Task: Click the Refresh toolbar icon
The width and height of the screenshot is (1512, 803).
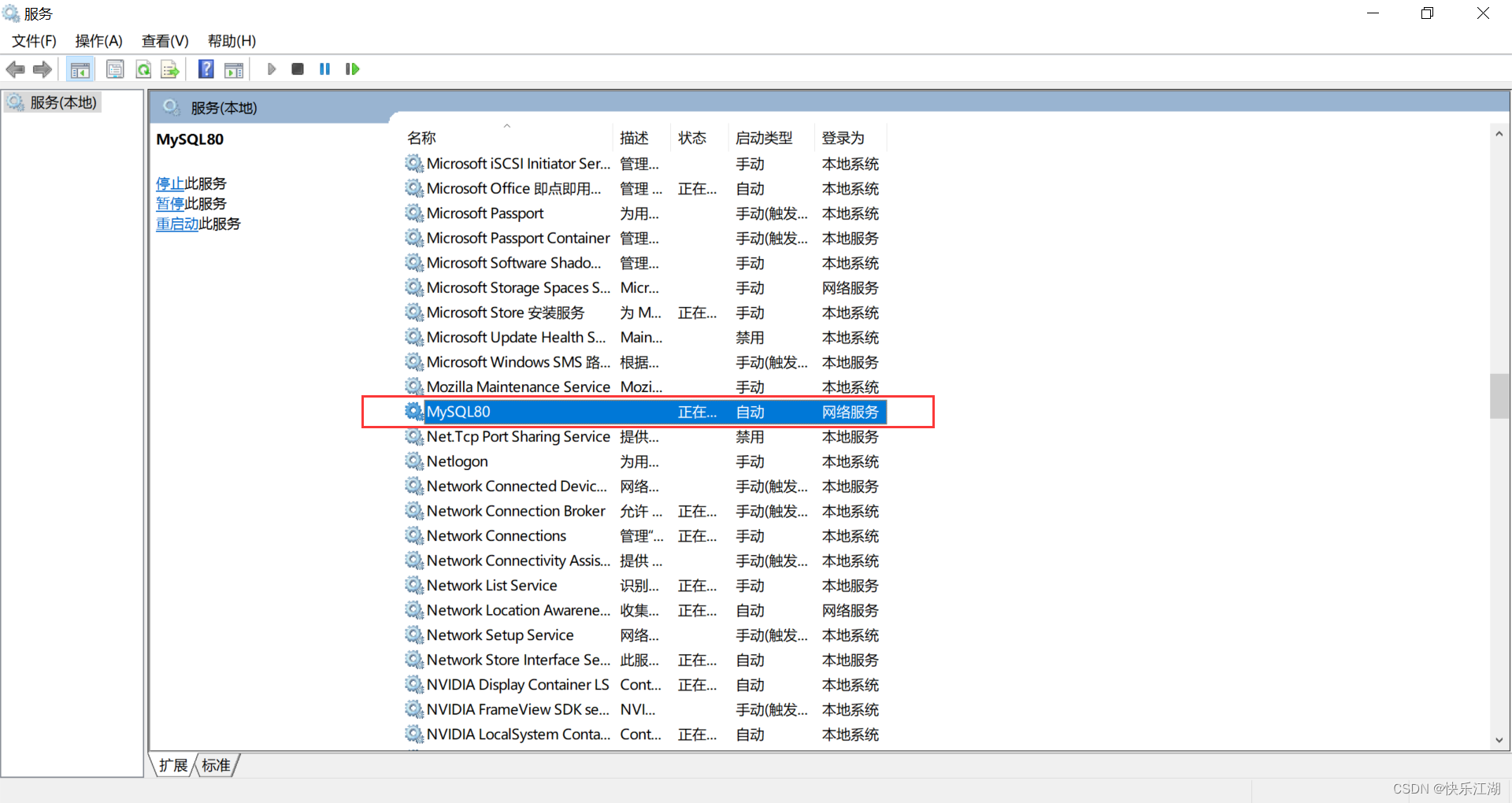Action: 143,69
